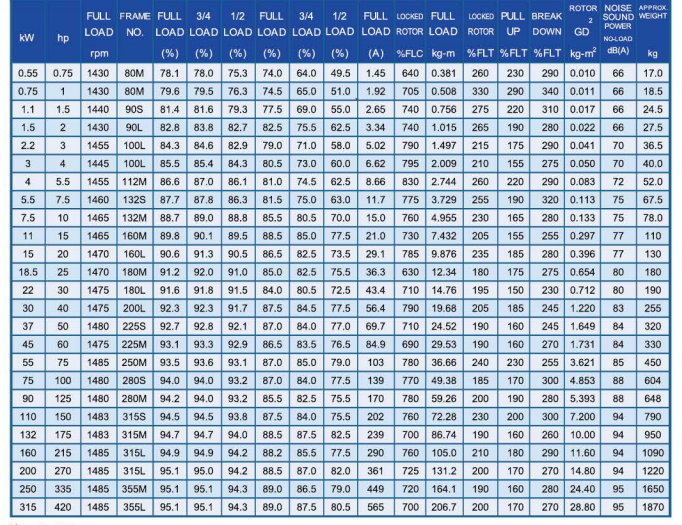This screenshot has height=525, width=682.
Task: Select the NOISE SOUND POWER dB(A) header
Action: [x=618, y=30]
